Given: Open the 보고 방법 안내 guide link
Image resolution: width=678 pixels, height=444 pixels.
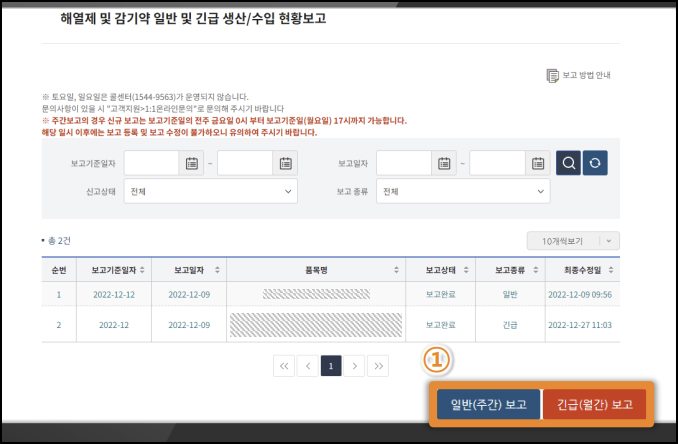Looking at the screenshot, I should [579, 76].
